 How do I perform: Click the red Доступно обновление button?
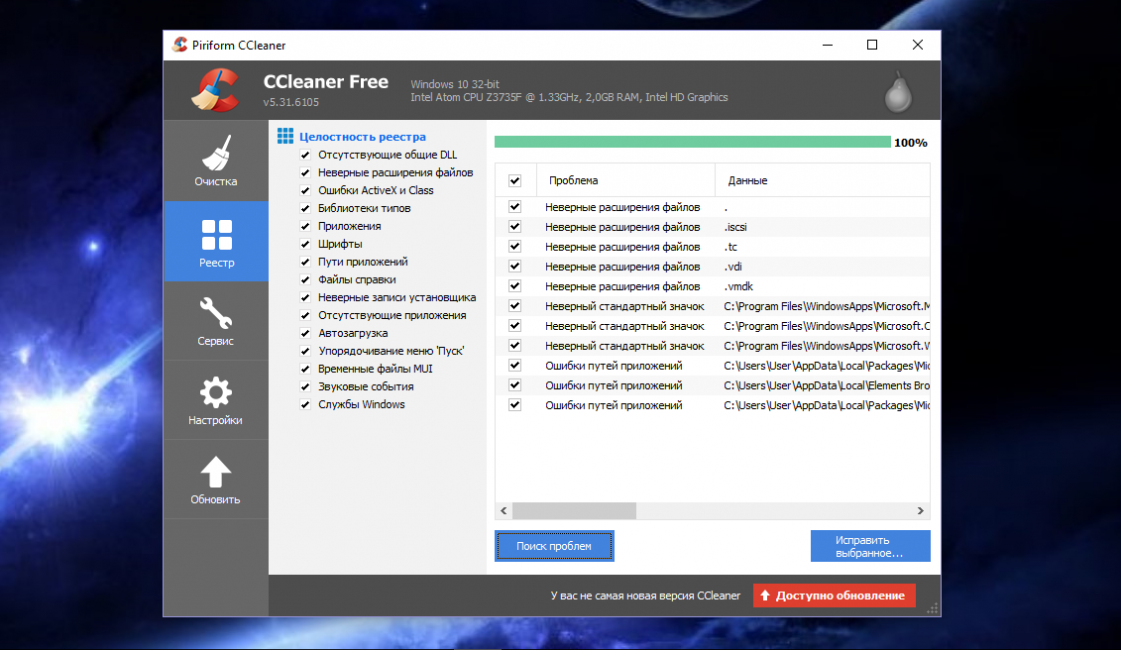click(834, 596)
